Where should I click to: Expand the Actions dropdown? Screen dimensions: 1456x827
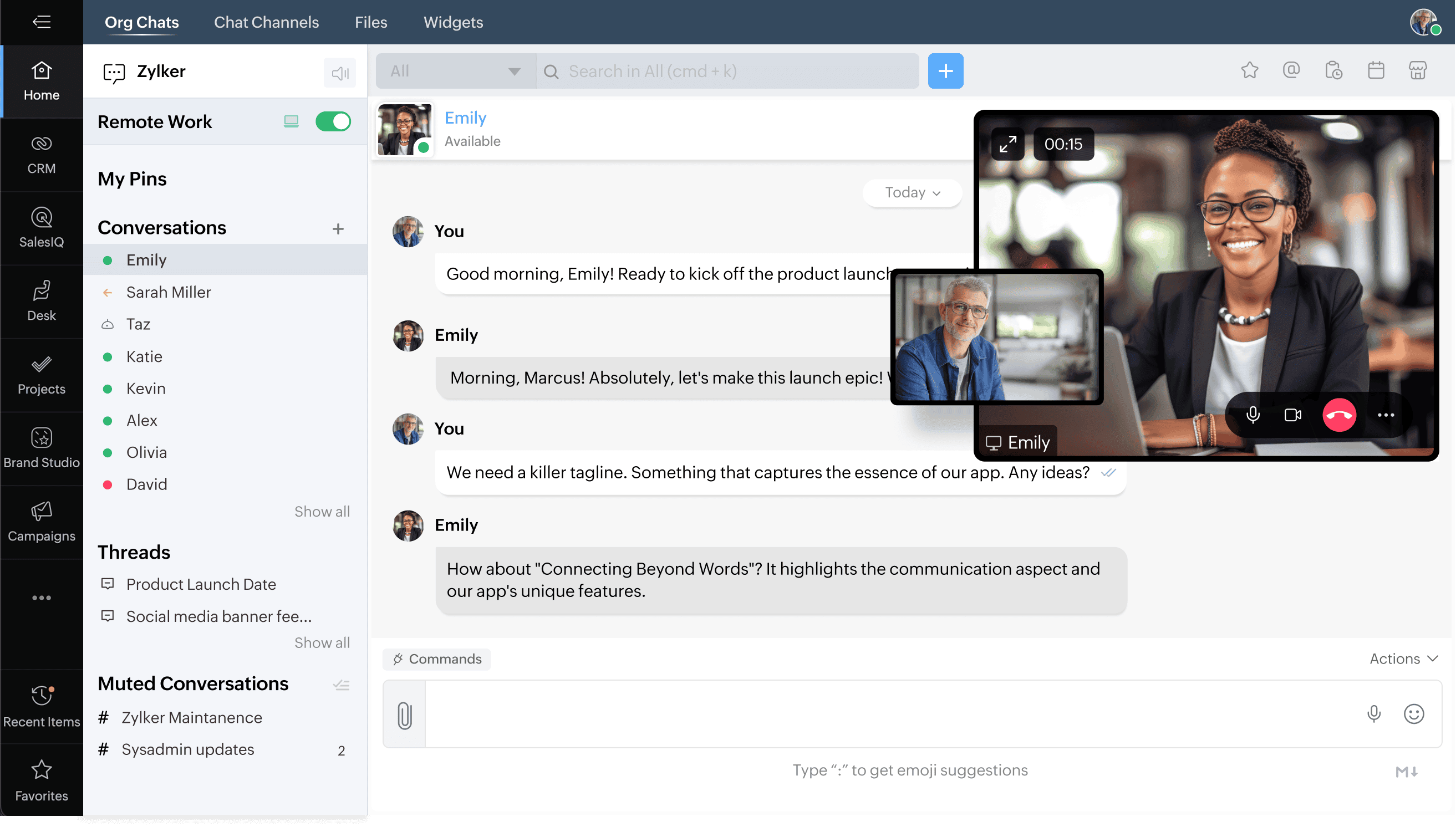[1403, 658]
